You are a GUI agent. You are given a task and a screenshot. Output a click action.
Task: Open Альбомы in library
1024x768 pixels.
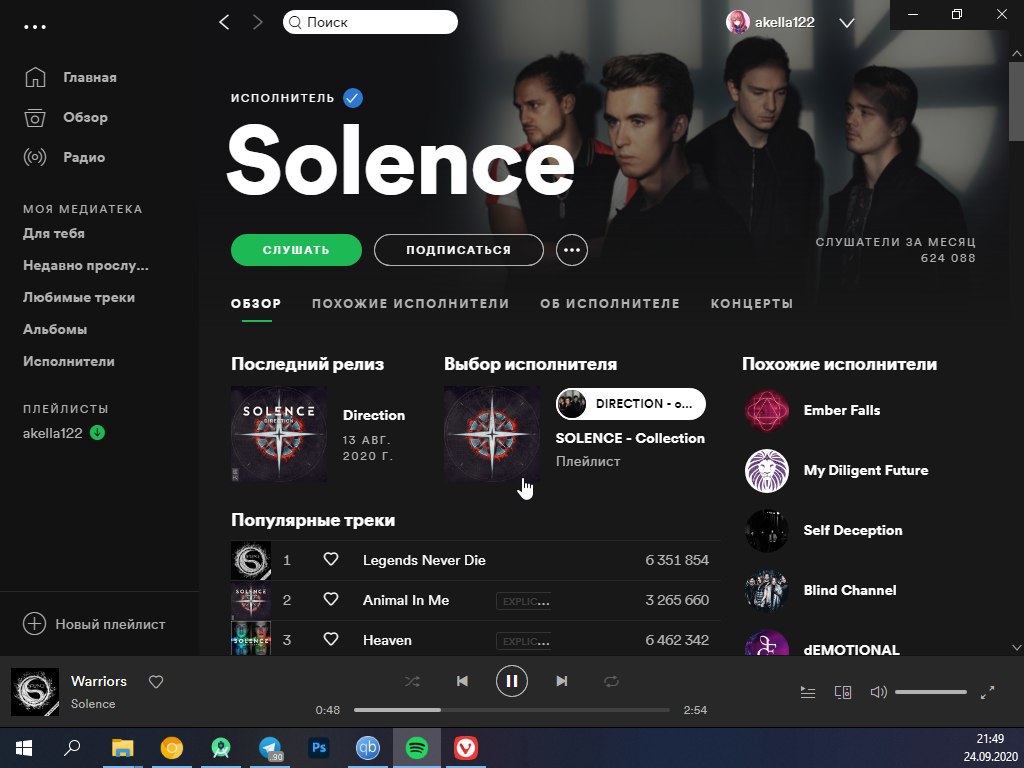pyautogui.click(x=55, y=329)
